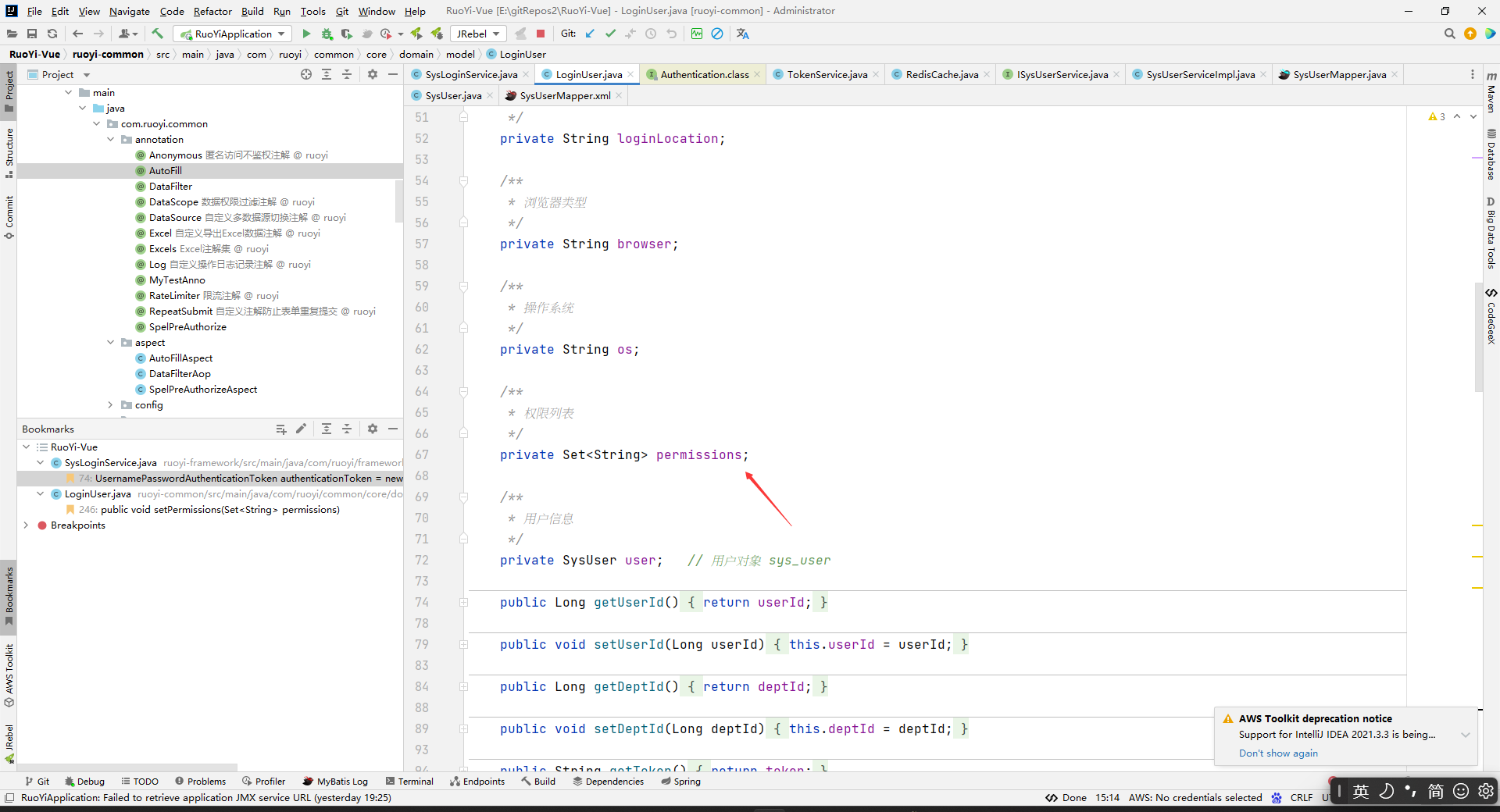Git update project blue arrow icon
The width and height of the screenshot is (1500, 812).
pyautogui.click(x=590, y=34)
